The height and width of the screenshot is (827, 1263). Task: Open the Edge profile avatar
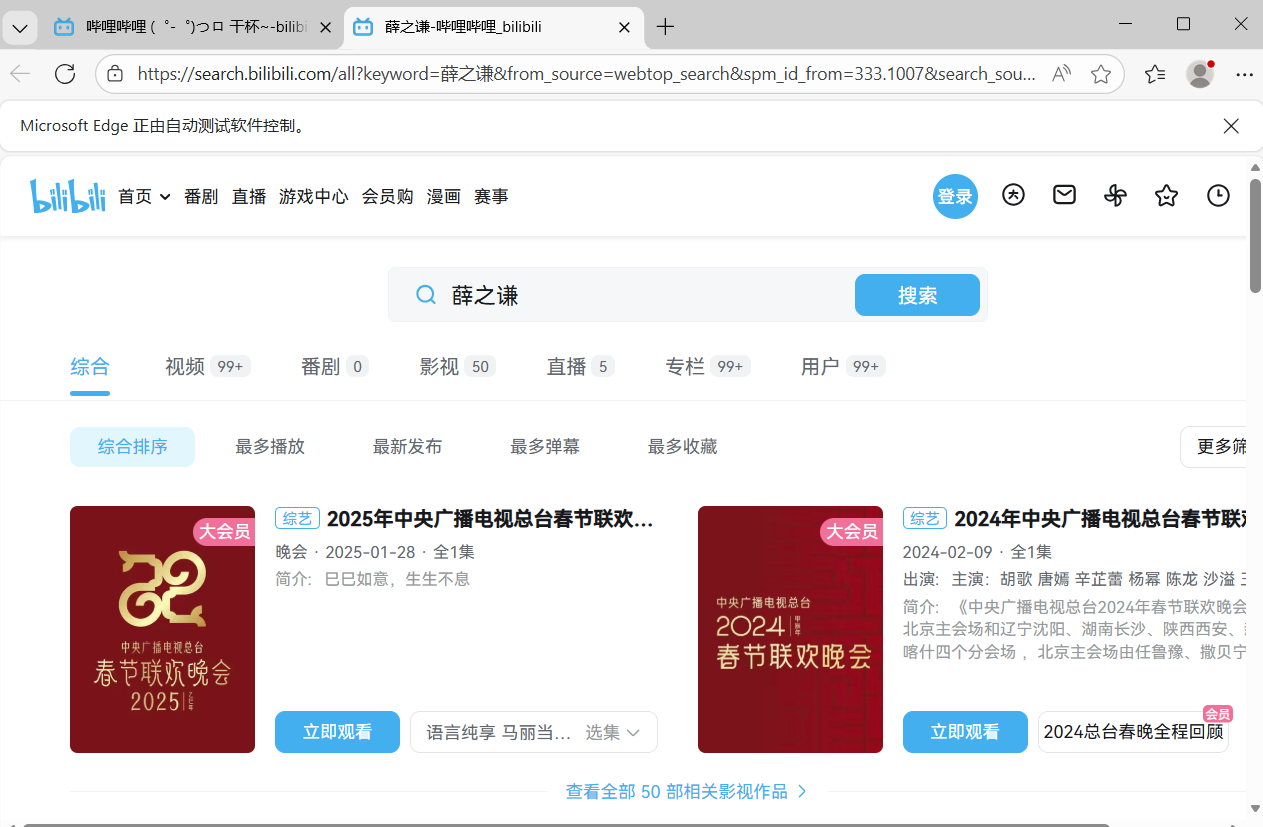click(1200, 74)
